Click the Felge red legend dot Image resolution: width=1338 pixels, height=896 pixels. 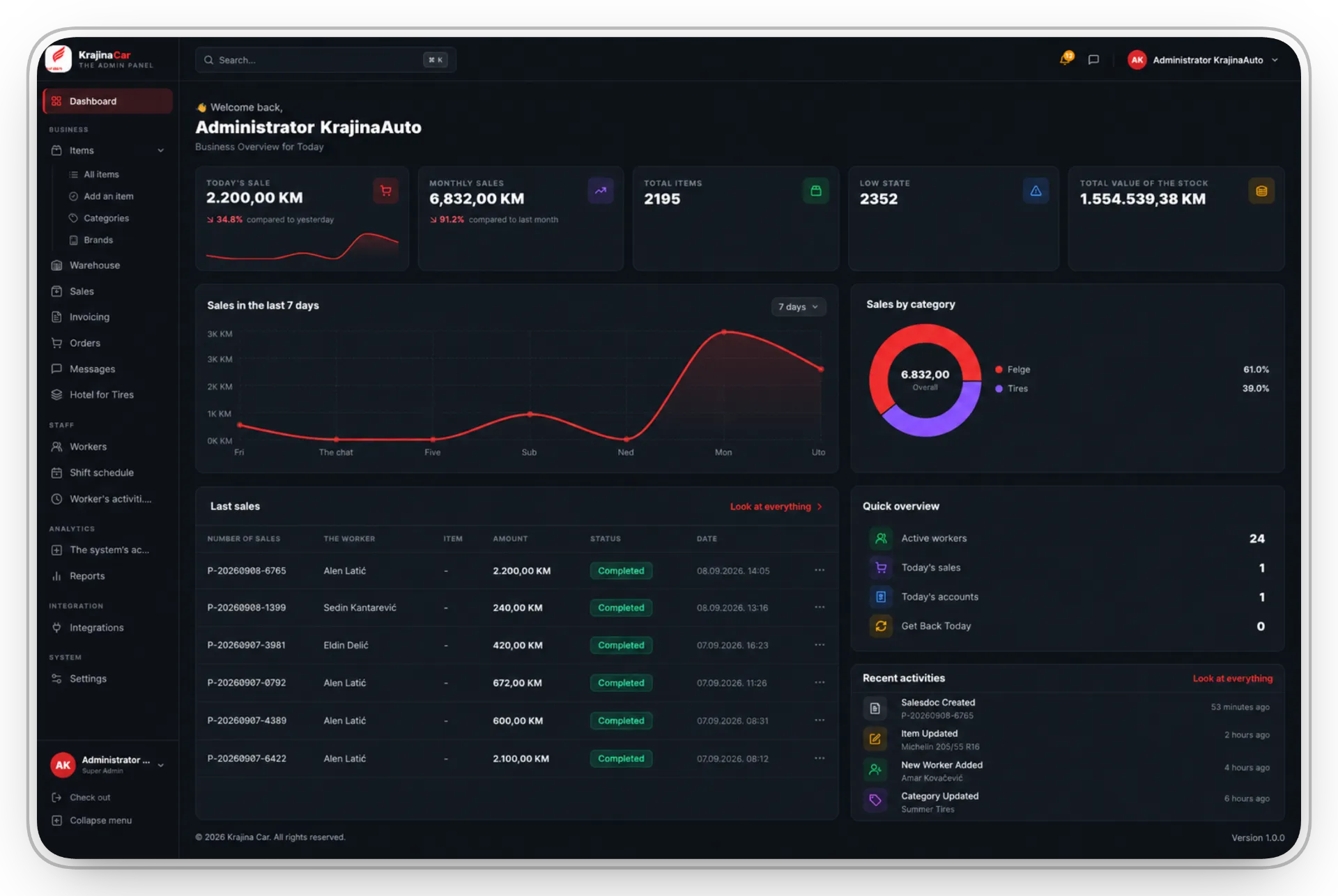pos(999,369)
